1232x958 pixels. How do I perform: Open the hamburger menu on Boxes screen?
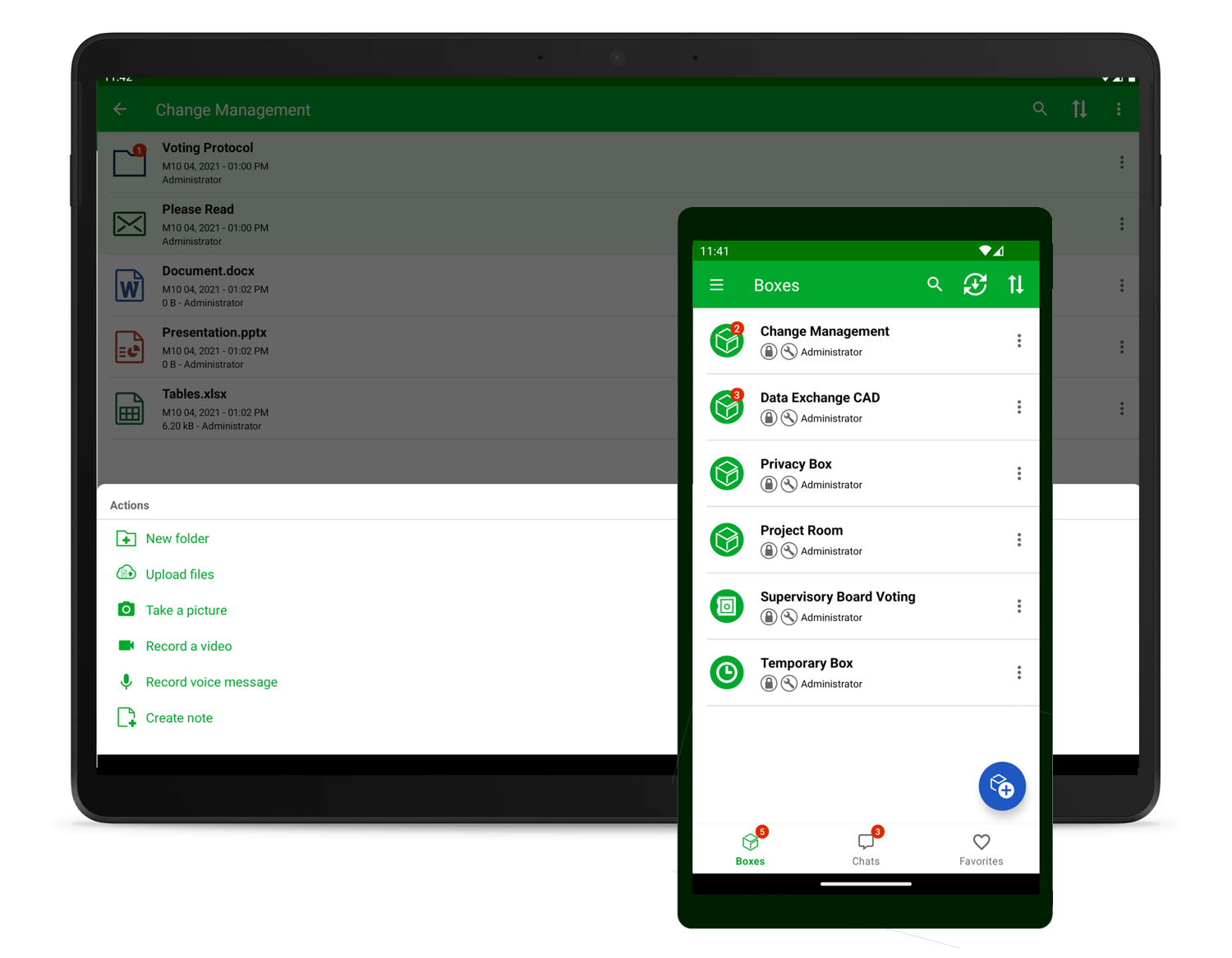pyautogui.click(x=716, y=285)
